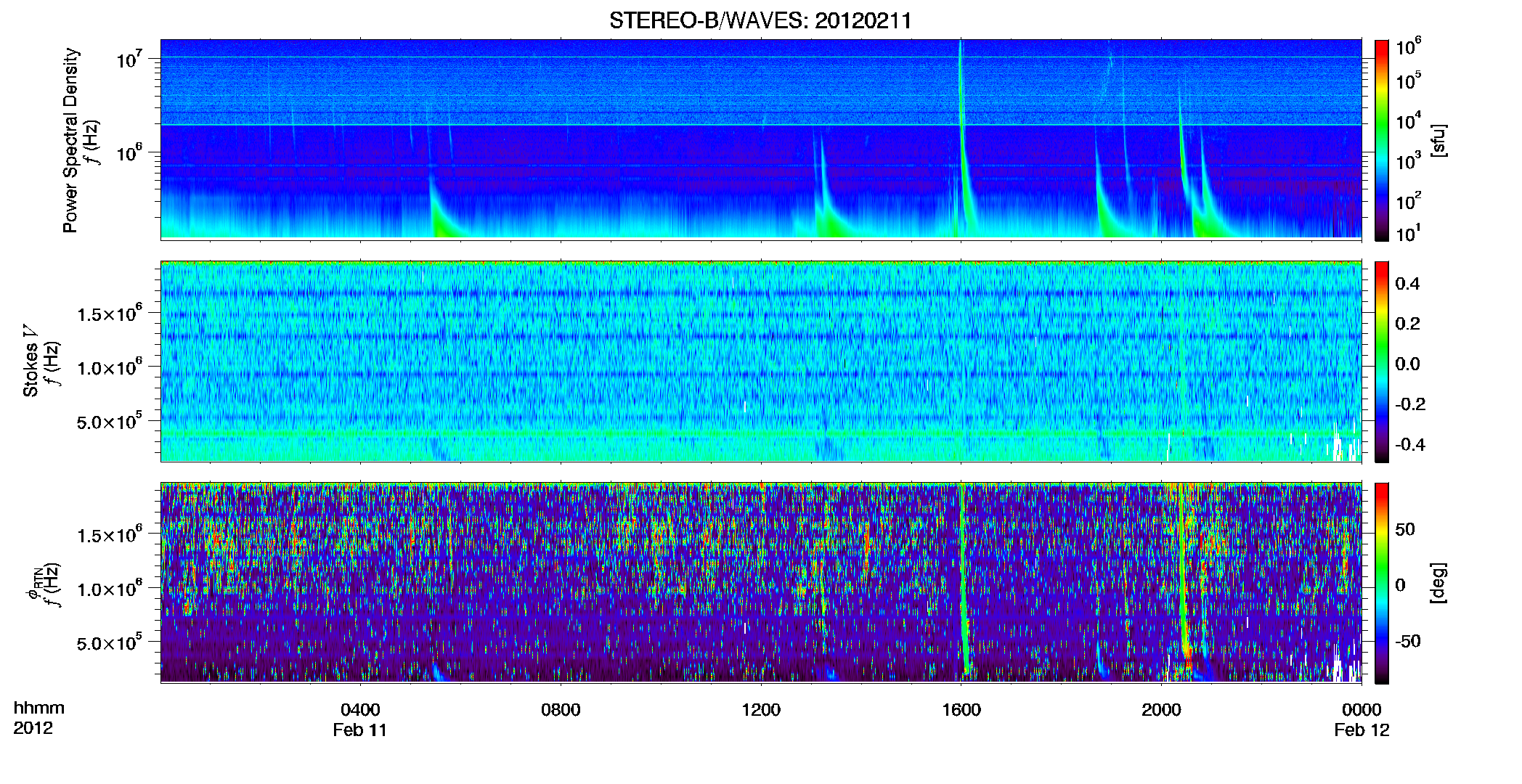
Task: Click the 5.0×10^5 tick in bottom panel
Action: click(x=110, y=643)
